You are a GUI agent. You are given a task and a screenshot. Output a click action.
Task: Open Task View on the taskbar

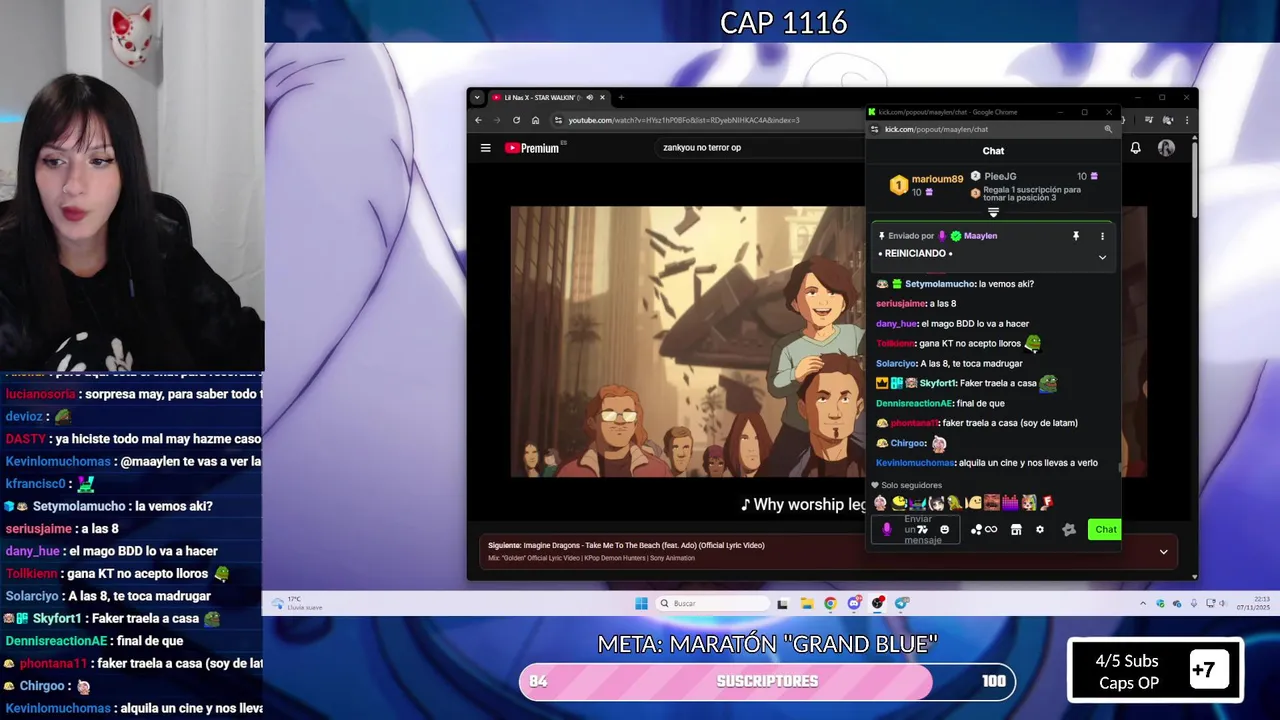click(782, 603)
